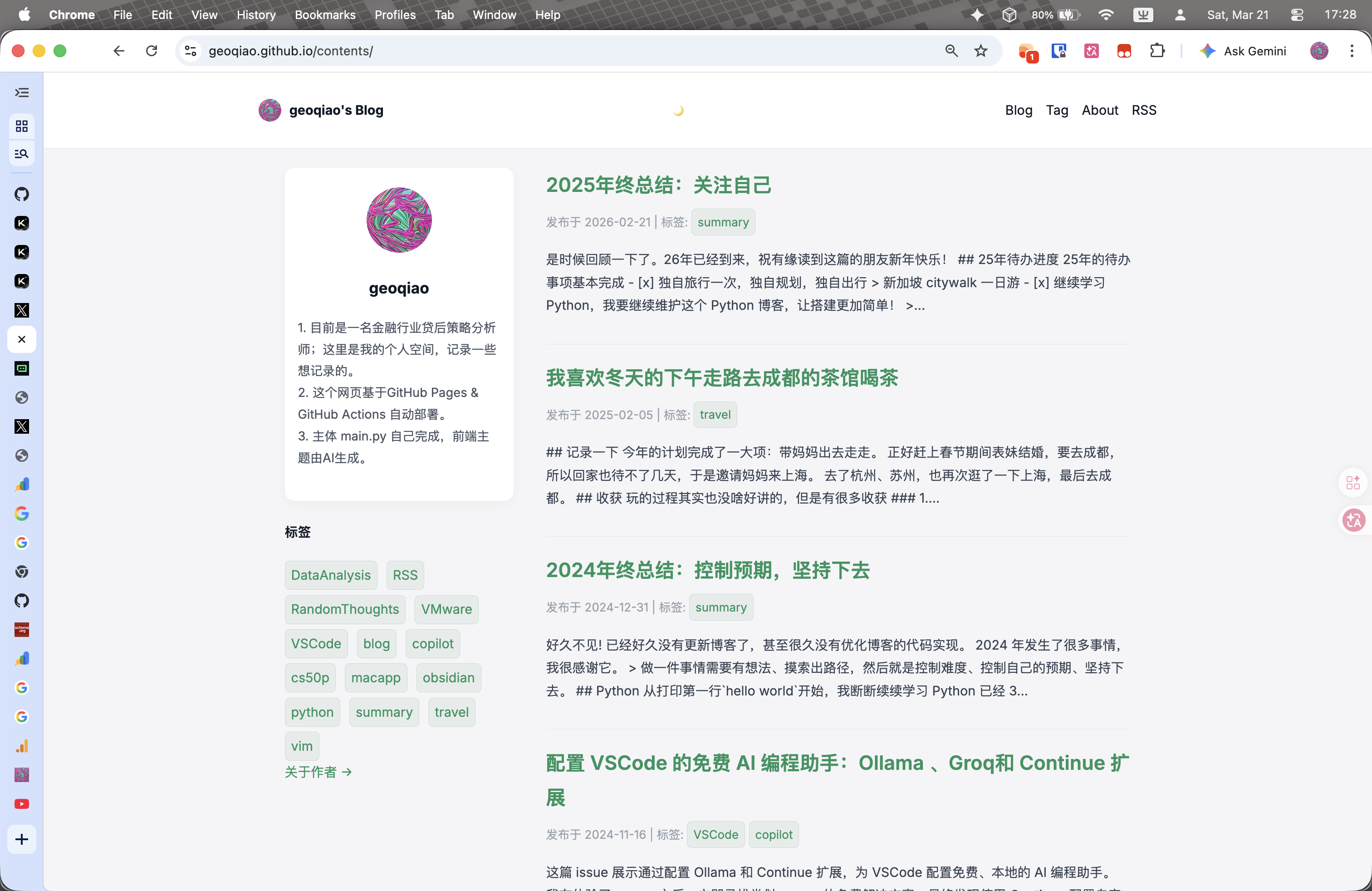The image size is (1372, 891).
Task: Select the vim tag
Action: point(302,746)
